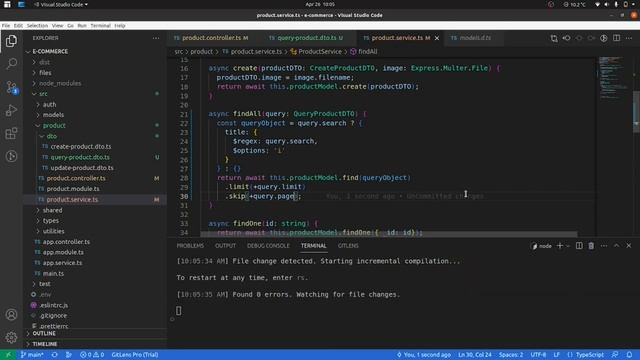Open the Ubuntu activities app menu
This screenshot has width=640, height=360.
(7, 4)
